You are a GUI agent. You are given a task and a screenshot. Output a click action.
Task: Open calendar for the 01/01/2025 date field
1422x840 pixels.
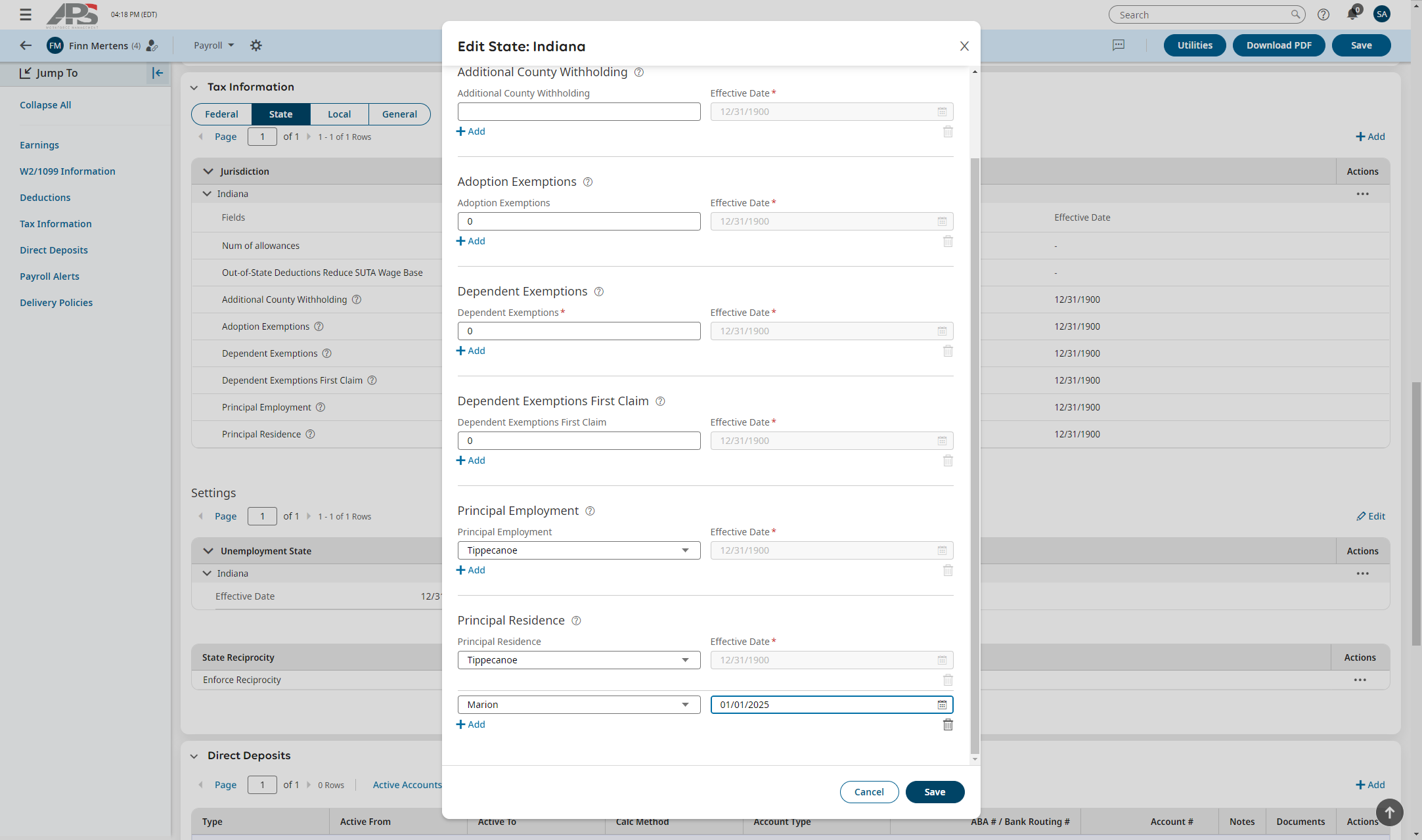[942, 705]
